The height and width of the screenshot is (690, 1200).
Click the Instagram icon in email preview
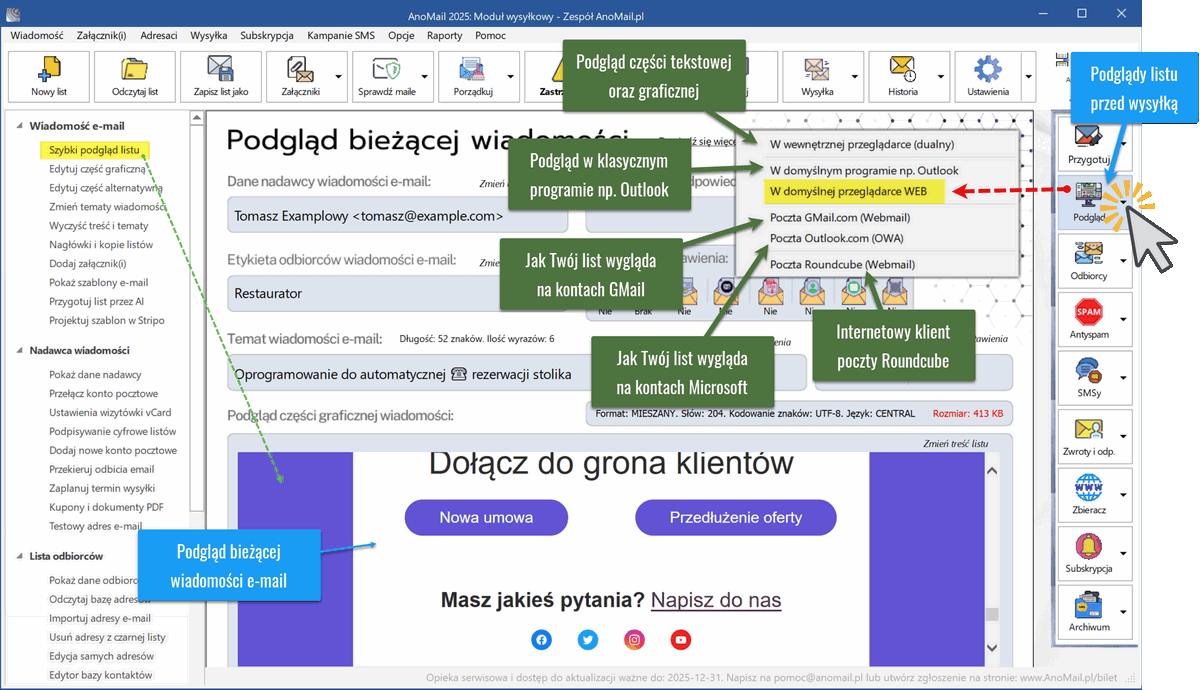click(634, 639)
